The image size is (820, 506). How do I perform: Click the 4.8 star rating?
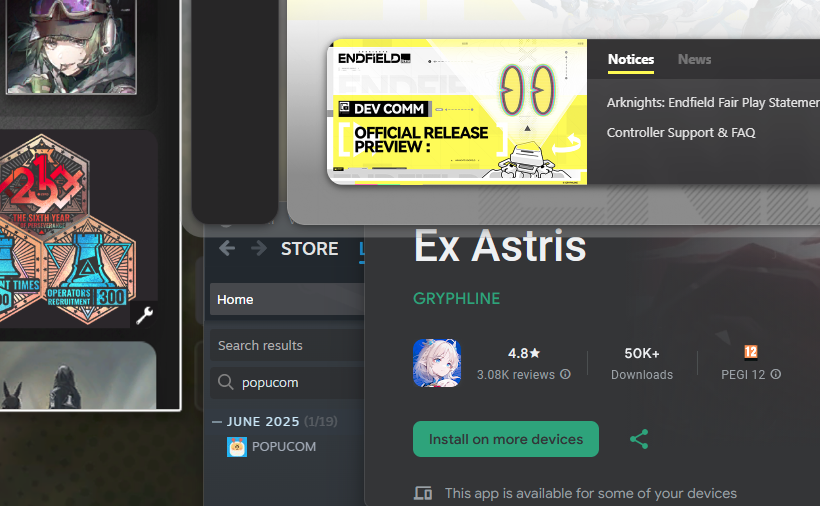[x=523, y=354]
